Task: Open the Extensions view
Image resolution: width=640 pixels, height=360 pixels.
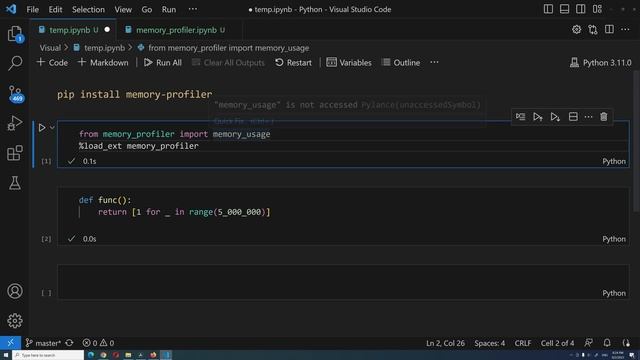Action: [x=15, y=153]
